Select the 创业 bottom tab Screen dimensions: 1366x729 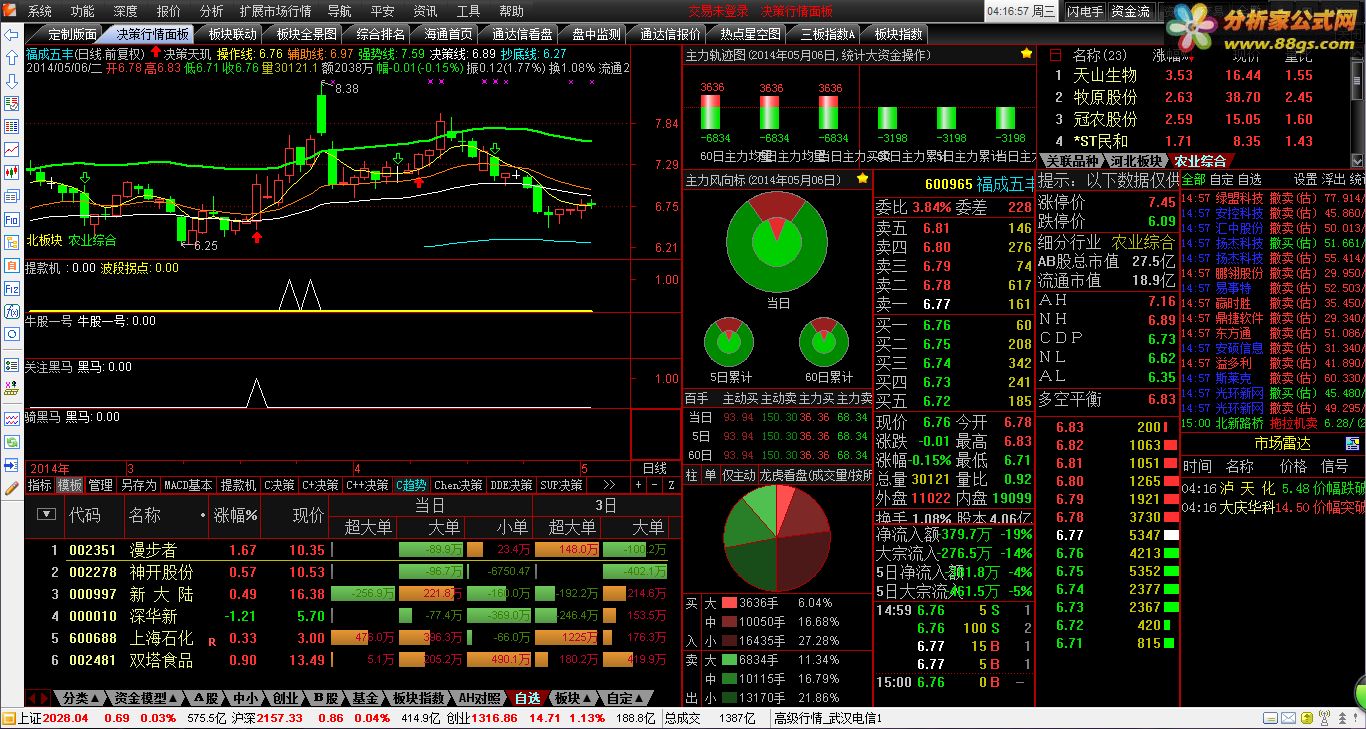286,698
